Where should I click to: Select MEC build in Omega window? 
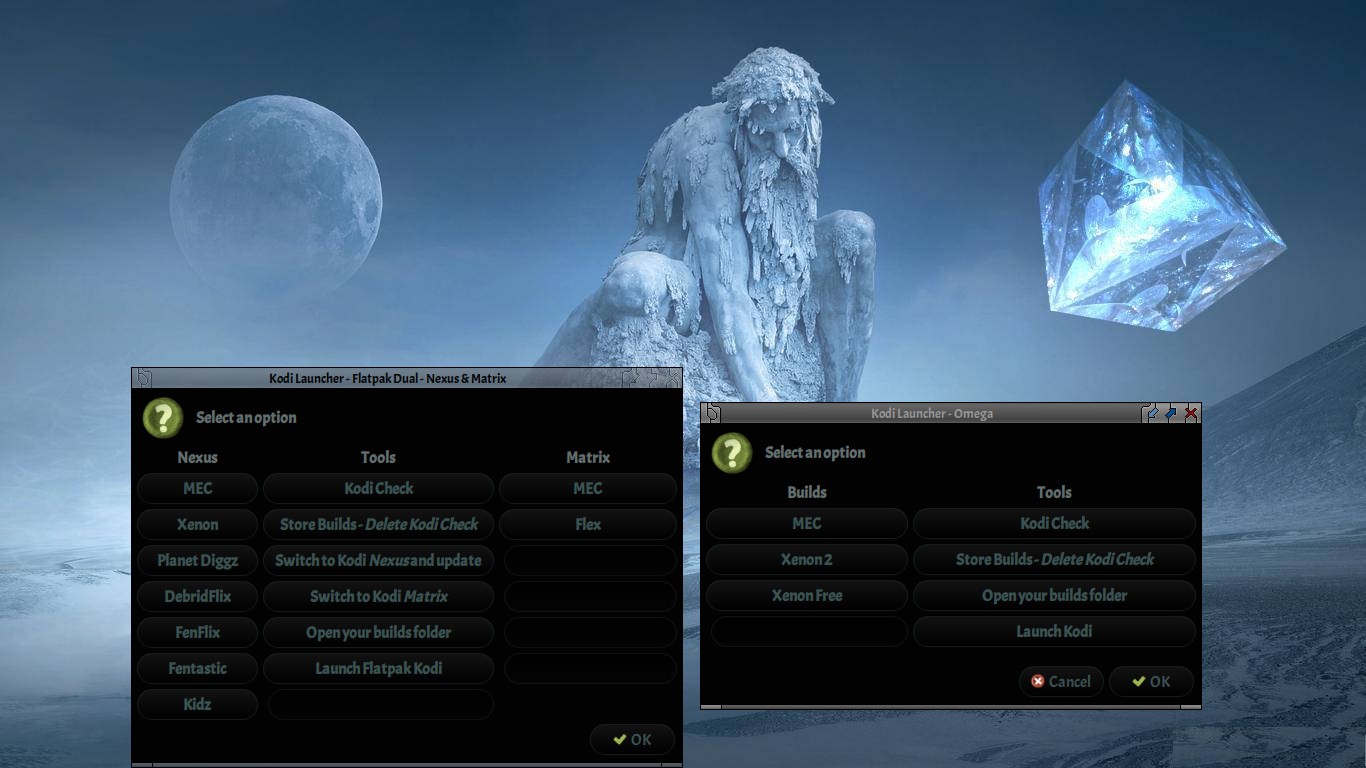coord(807,523)
